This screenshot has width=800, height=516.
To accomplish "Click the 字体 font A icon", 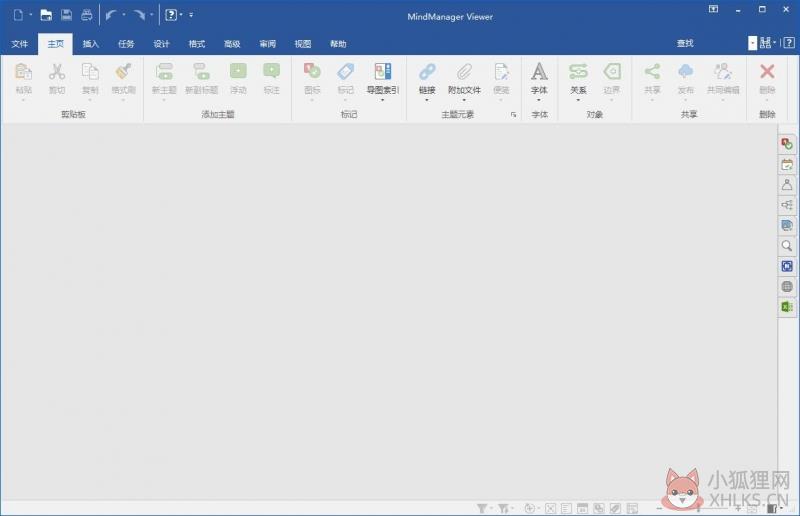I will click(539, 71).
